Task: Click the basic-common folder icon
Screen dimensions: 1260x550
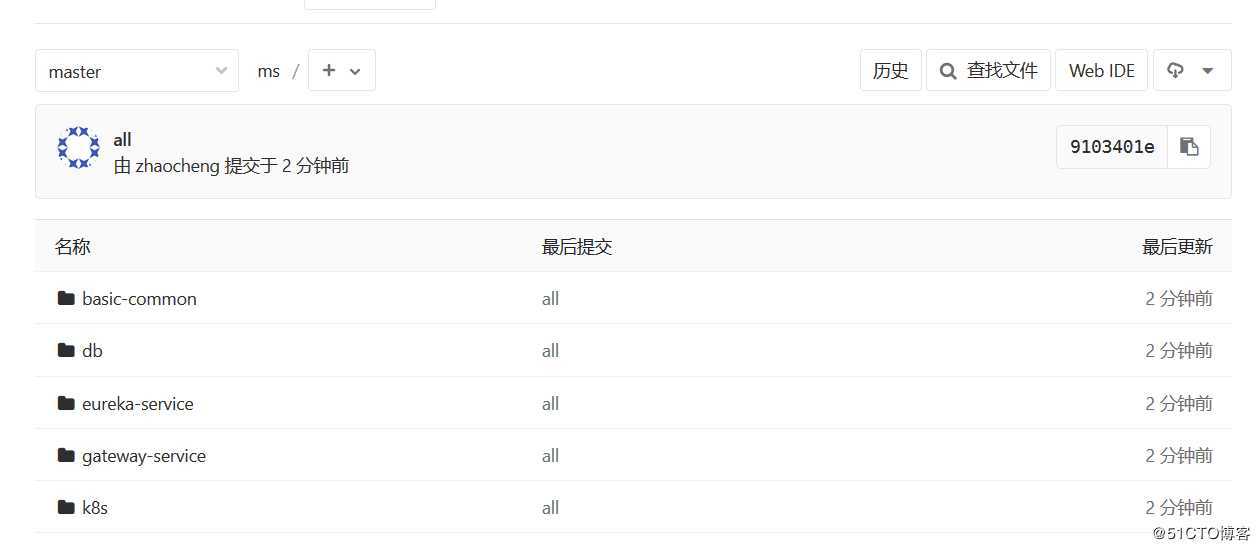Action: [67, 298]
